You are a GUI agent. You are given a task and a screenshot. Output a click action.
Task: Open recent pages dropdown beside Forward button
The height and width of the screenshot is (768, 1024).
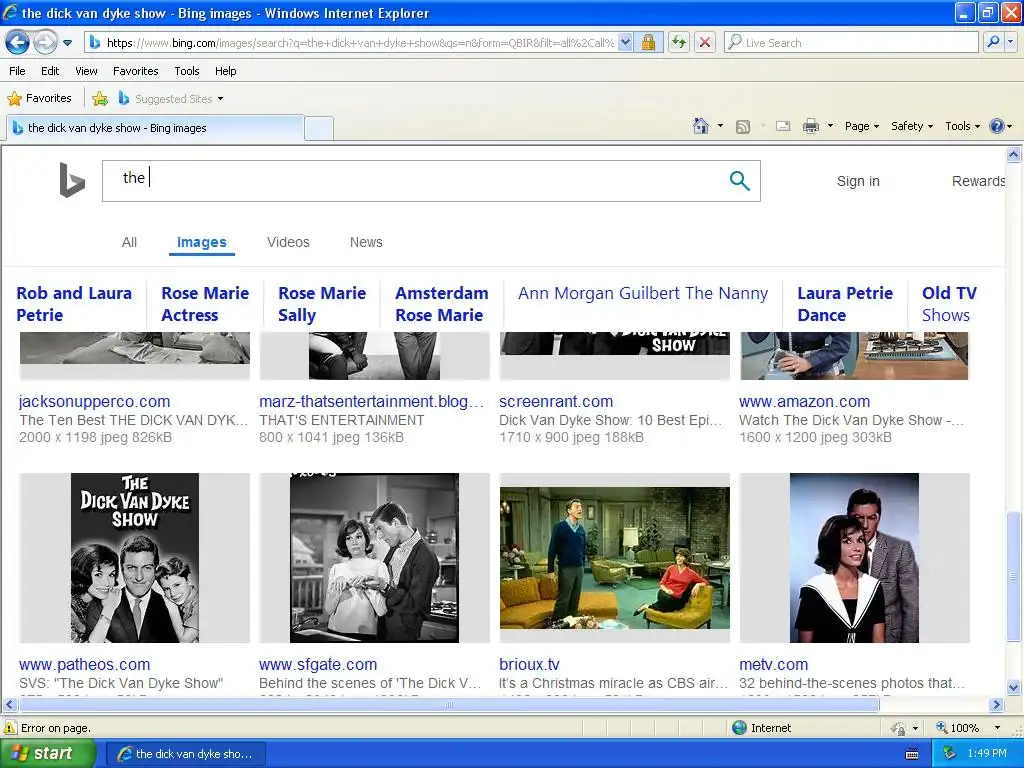coord(67,43)
